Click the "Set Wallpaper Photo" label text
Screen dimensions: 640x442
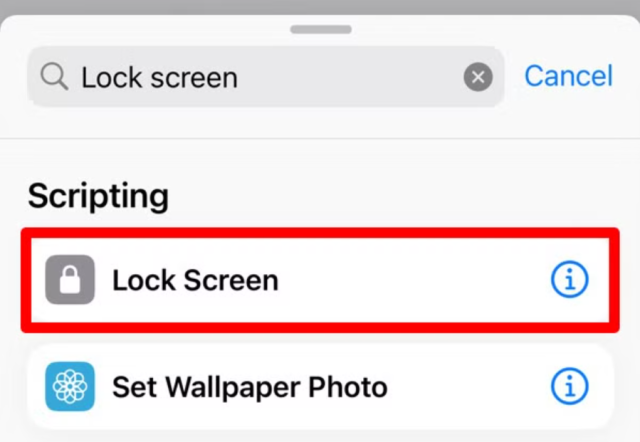click(249, 386)
